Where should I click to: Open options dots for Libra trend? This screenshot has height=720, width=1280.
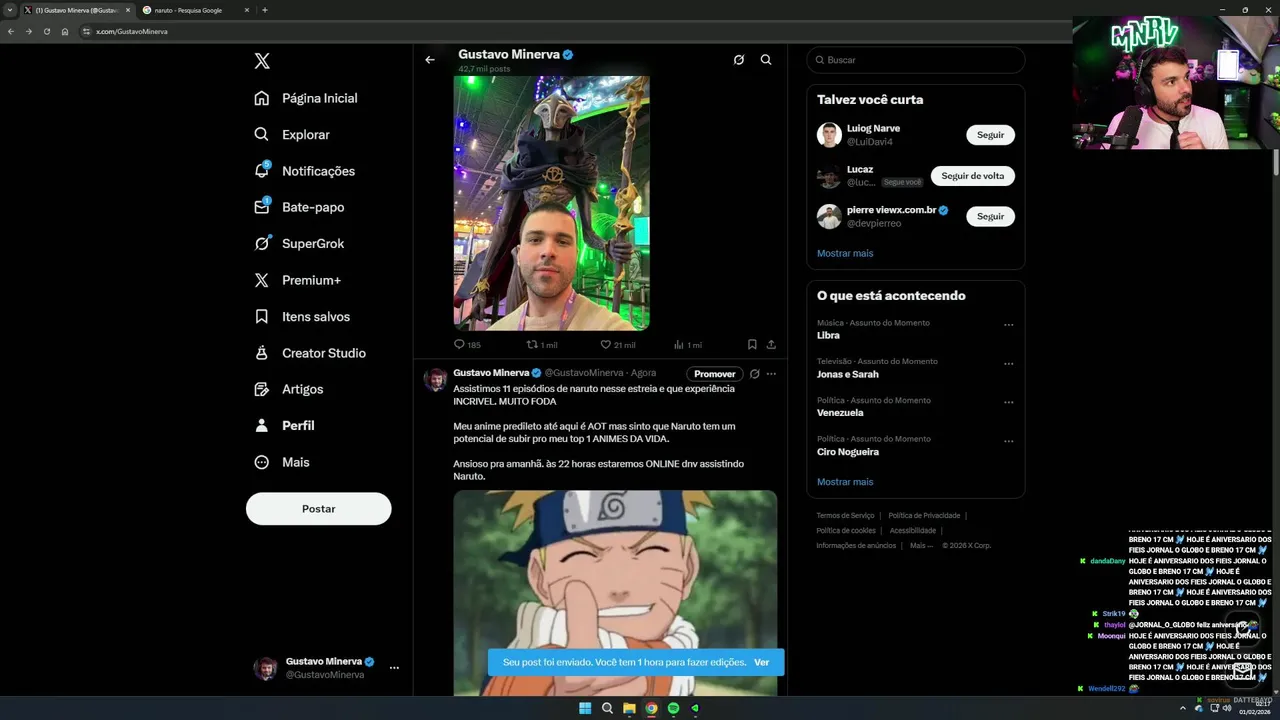click(x=1008, y=325)
